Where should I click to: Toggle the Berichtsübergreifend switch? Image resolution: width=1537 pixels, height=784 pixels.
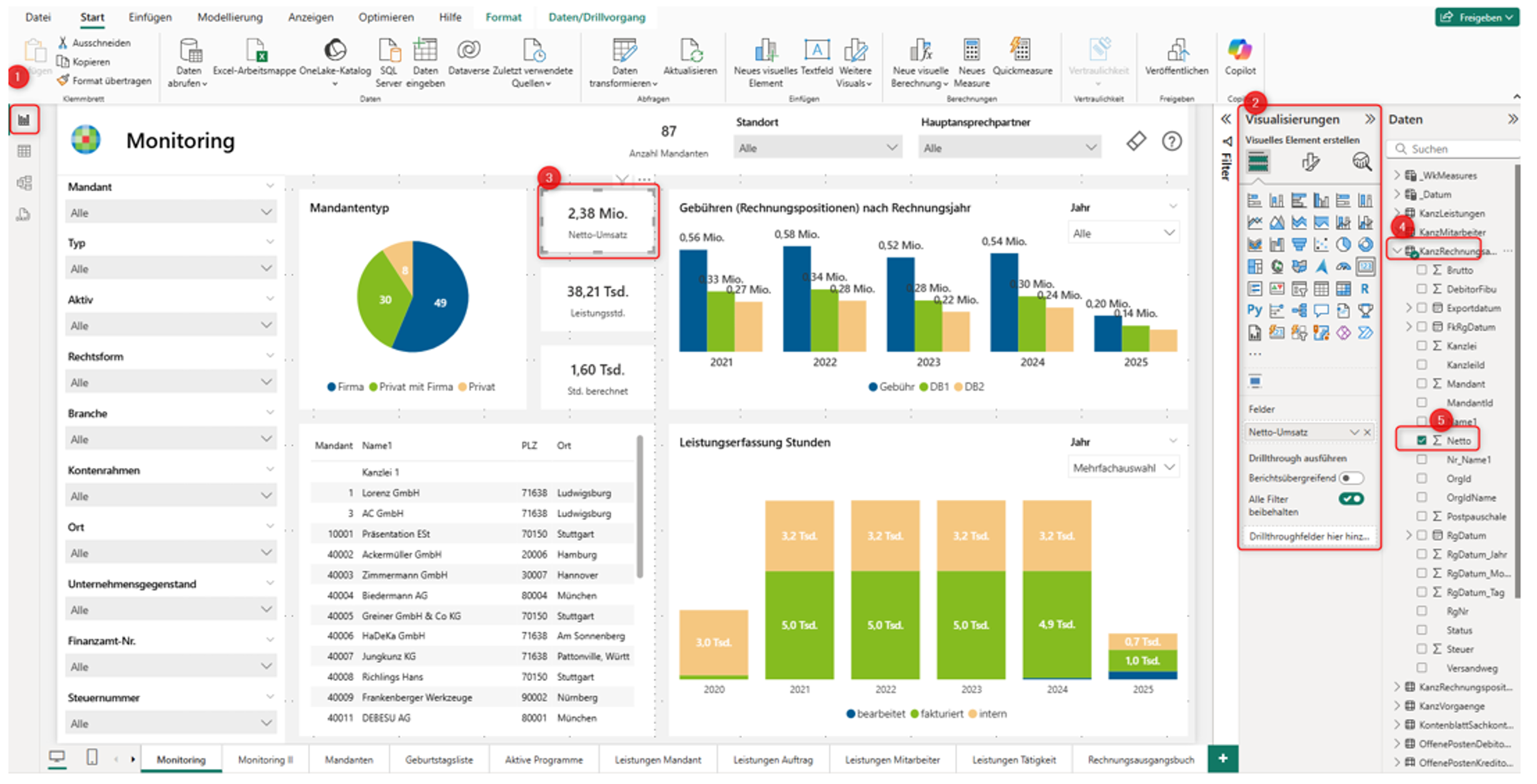tap(1350, 478)
